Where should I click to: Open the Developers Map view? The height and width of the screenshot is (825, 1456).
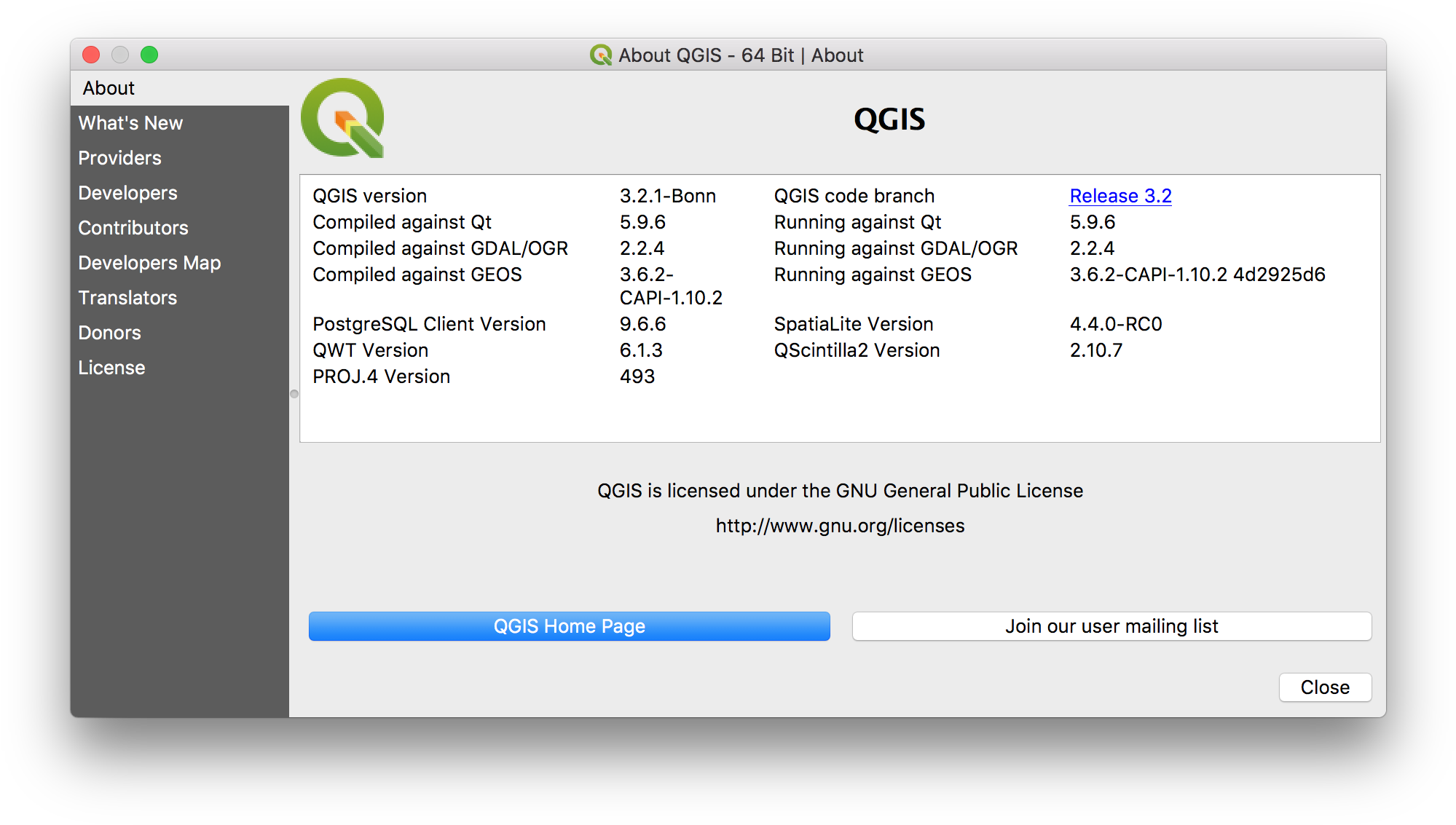click(x=149, y=263)
